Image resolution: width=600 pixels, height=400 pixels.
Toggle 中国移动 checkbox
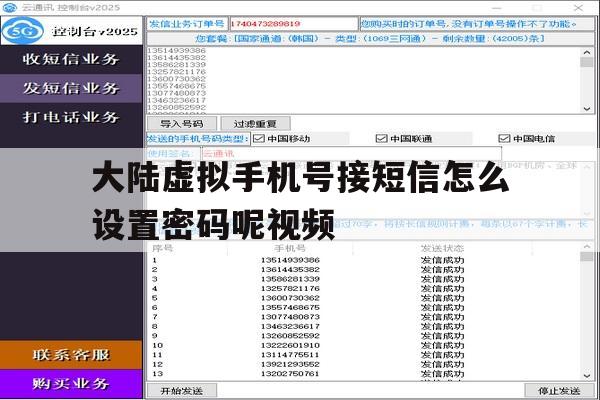259,139
